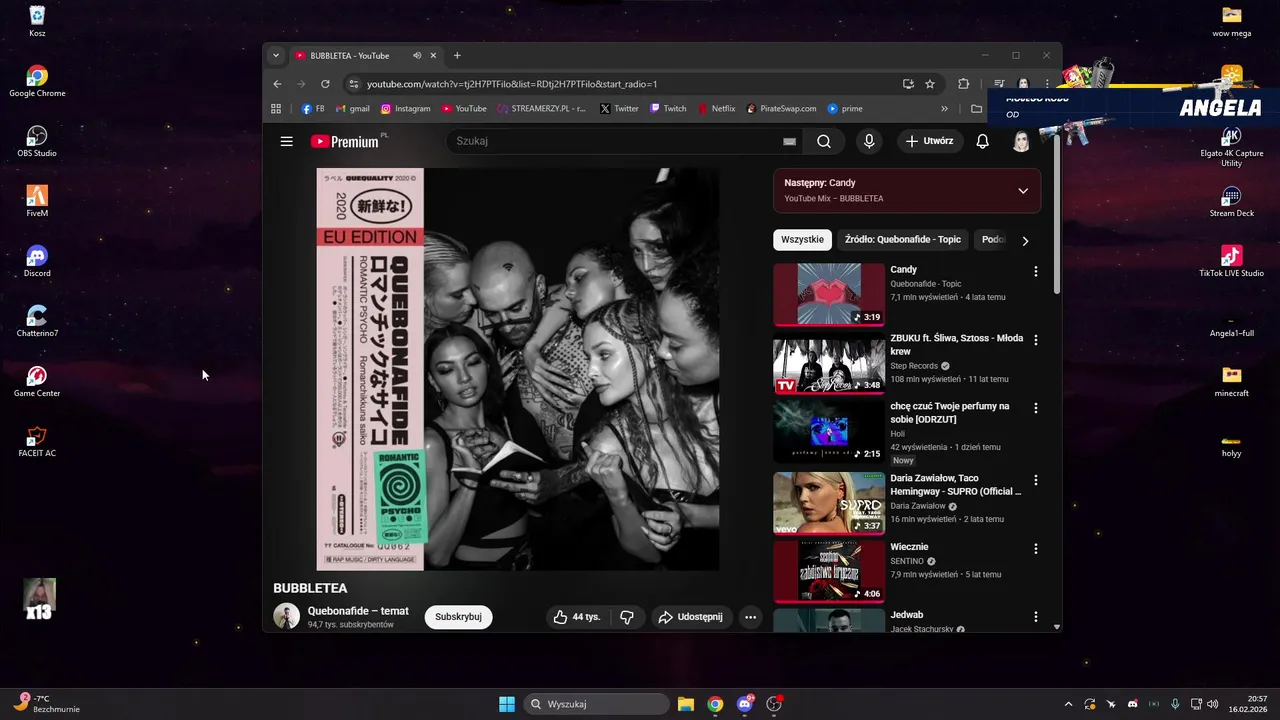Open the STREAMERZY.PL bookmark
1280x720 pixels.
pyautogui.click(x=541, y=108)
